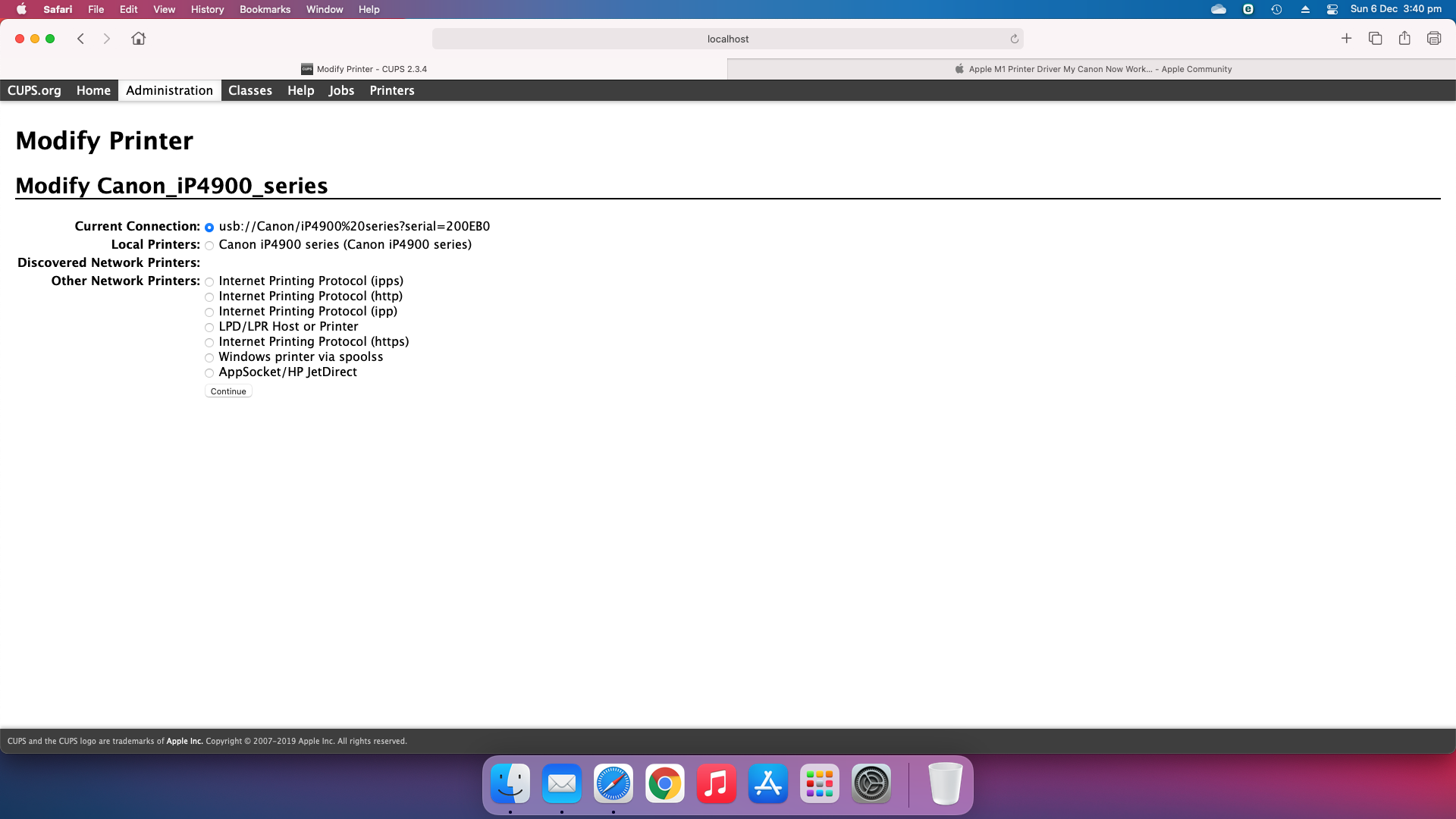
Task: Open System Preferences from the Dock
Action: pos(871,783)
